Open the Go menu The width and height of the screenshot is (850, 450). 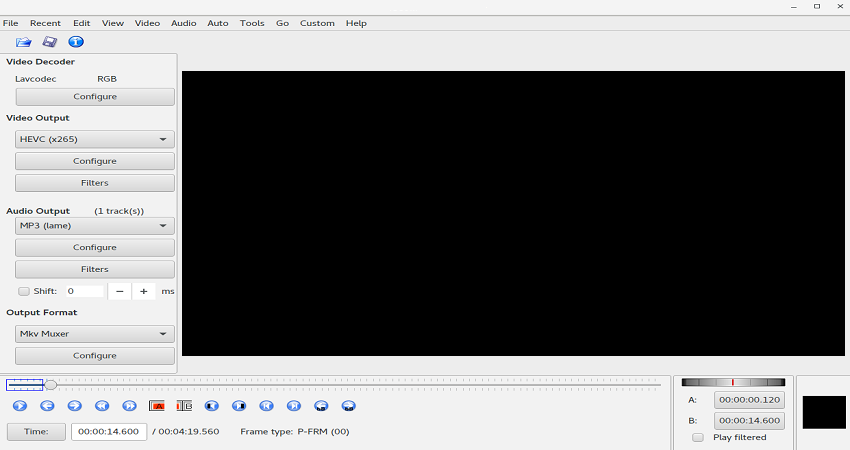pos(282,23)
